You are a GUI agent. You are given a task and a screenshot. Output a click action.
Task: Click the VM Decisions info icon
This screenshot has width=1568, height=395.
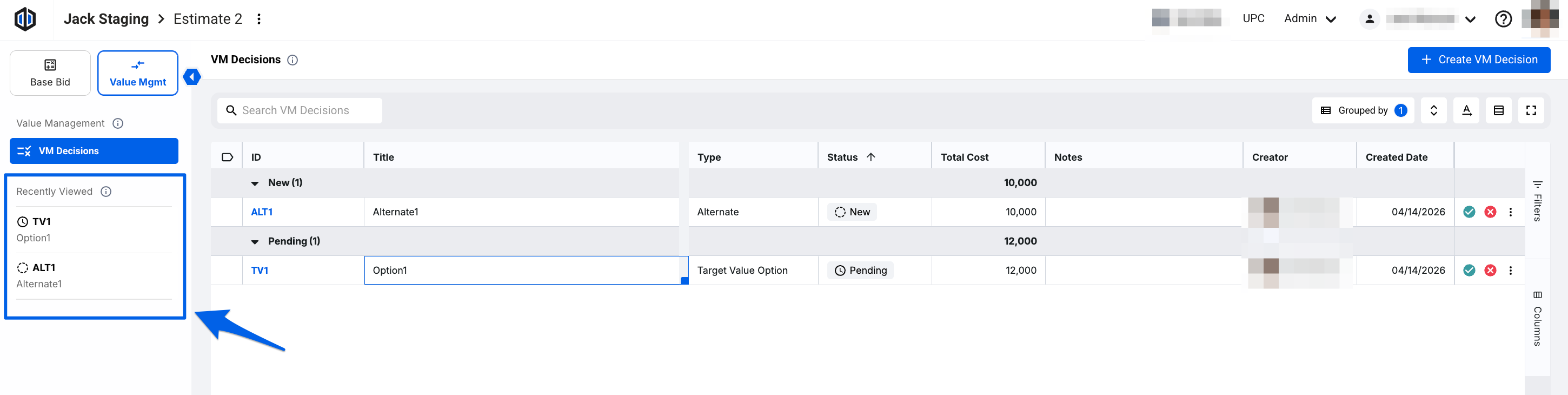(x=293, y=60)
